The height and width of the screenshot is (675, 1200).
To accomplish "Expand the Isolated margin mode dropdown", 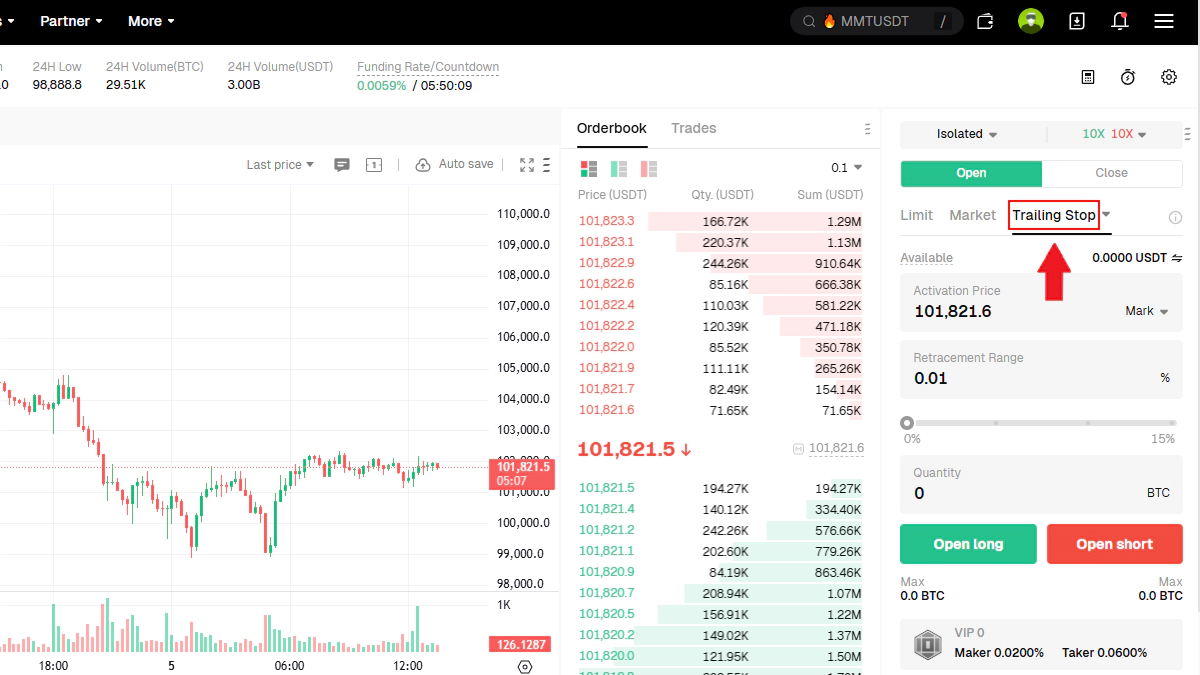I will click(967, 134).
